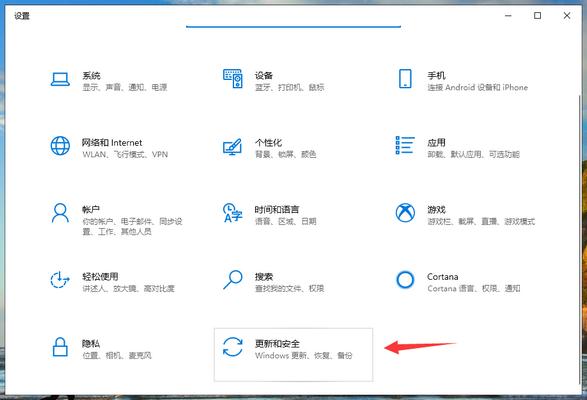Maximize the Settings window

pyautogui.click(x=538, y=15)
